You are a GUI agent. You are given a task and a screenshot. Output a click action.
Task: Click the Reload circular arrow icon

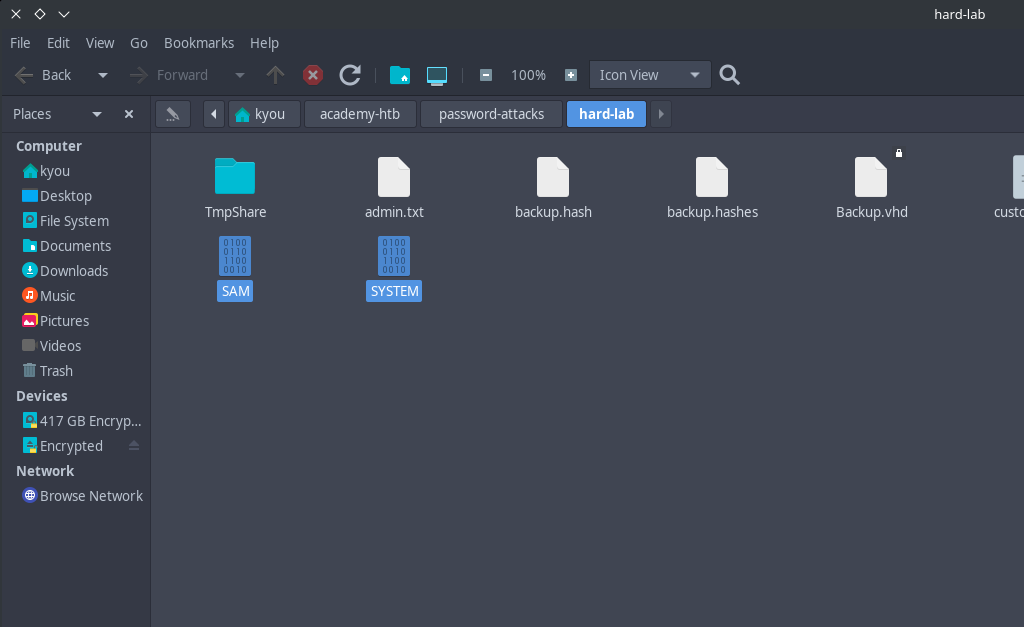(x=350, y=75)
